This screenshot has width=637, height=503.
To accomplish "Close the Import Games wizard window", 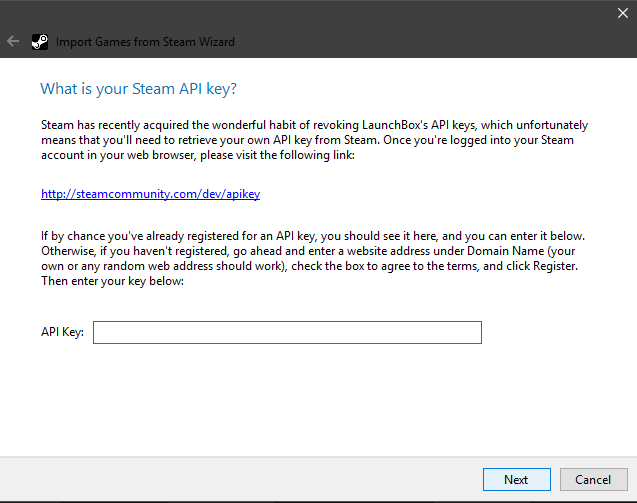I will pyautogui.click(x=622, y=13).
